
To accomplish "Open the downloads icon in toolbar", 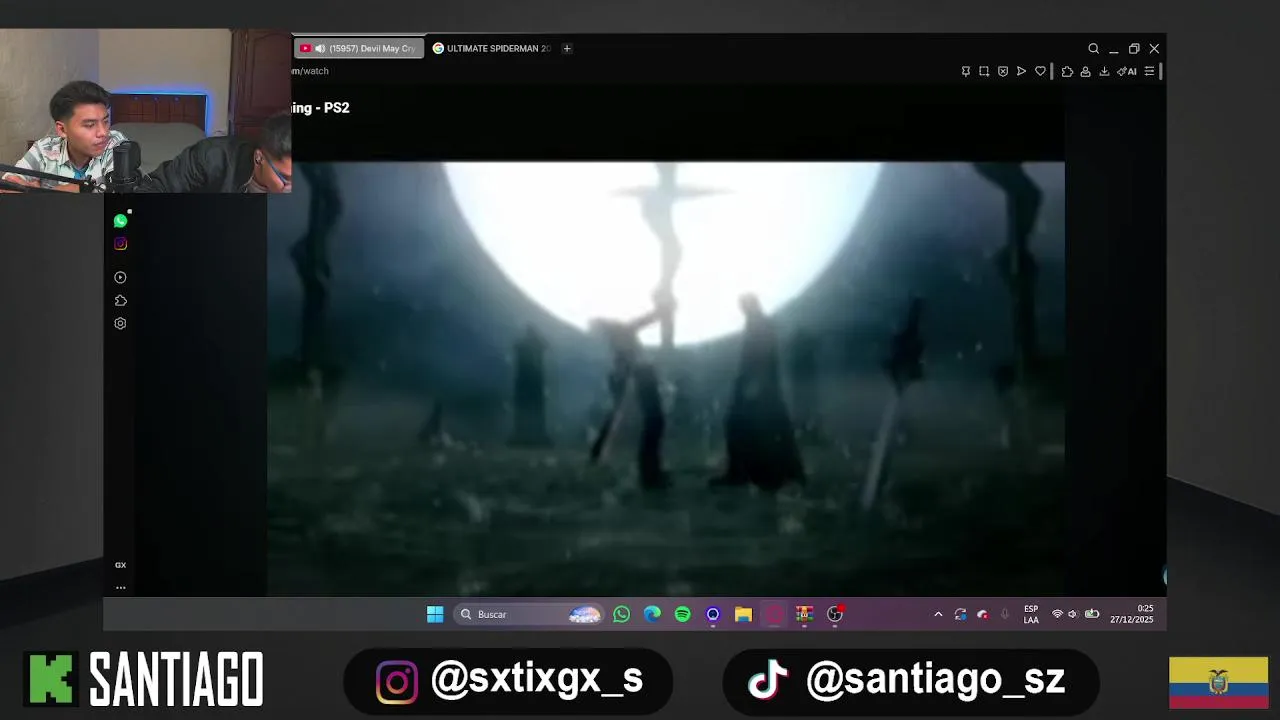I will (1104, 71).
